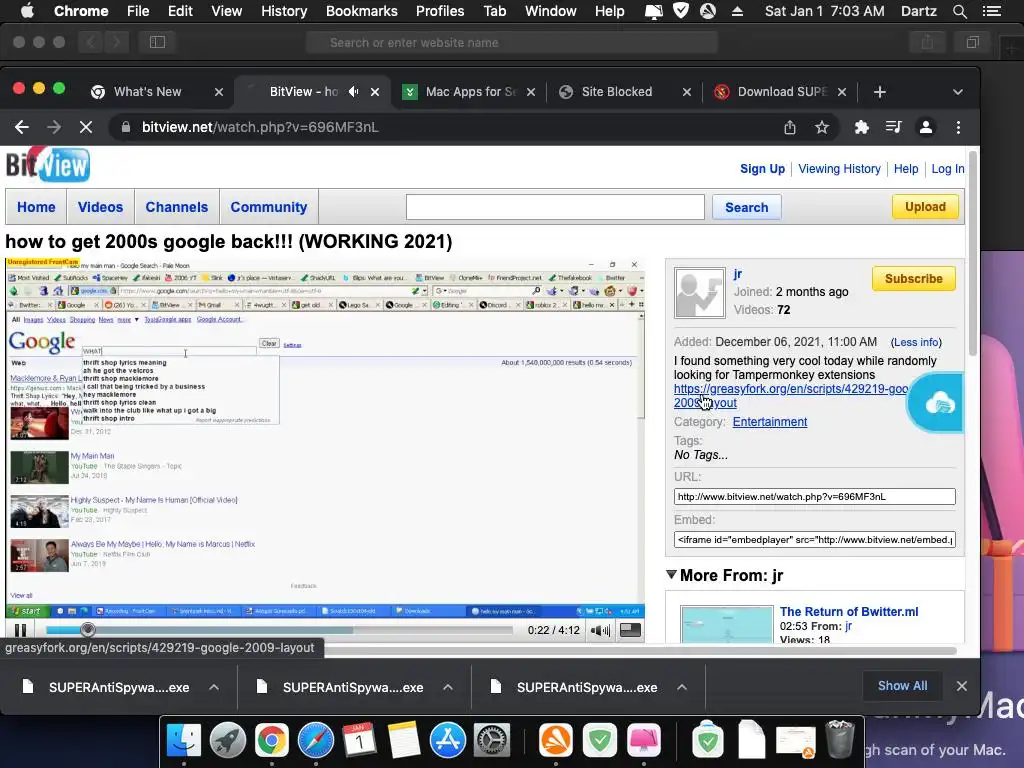Click the Chrome address bar URL
The width and height of the screenshot is (1024, 768).
click(260, 127)
